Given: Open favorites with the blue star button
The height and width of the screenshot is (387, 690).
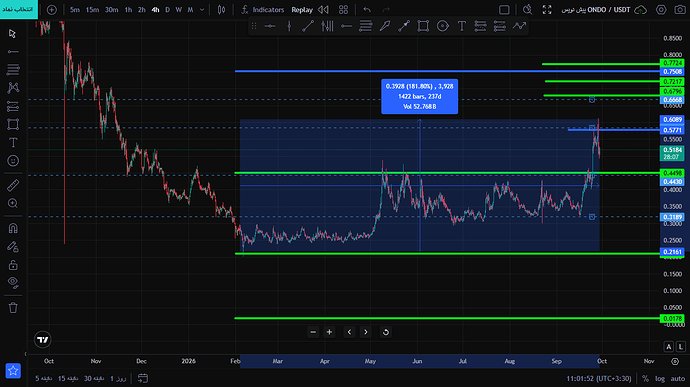Looking at the screenshot, I should [x=13, y=371].
